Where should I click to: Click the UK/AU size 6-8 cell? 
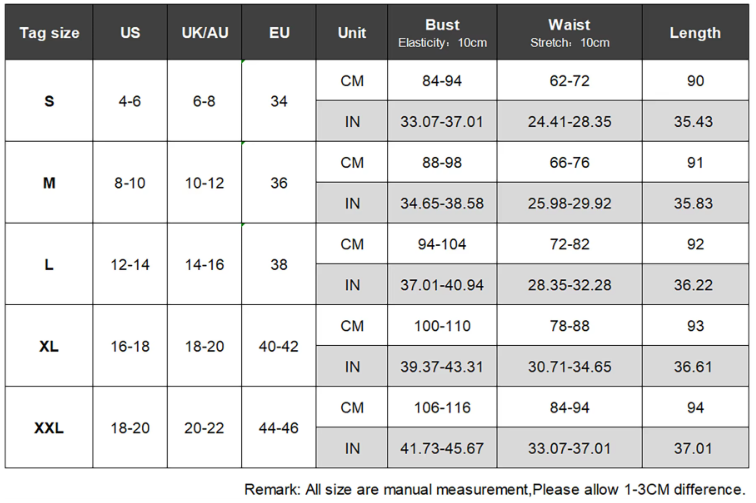[x=205, y=101]
